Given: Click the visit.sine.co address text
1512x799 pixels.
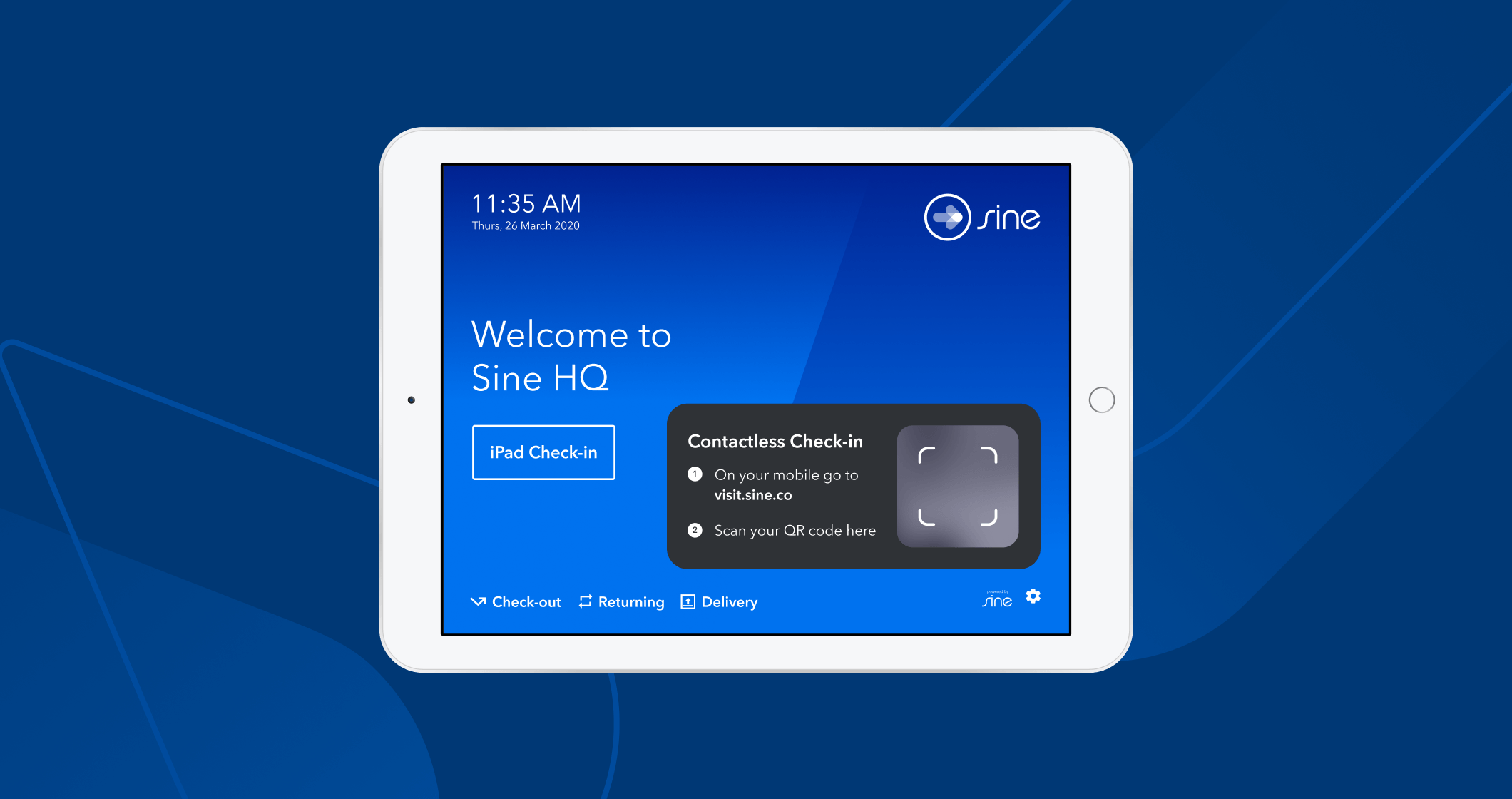Looking at the screenshot, I should (x=753, y=495).
